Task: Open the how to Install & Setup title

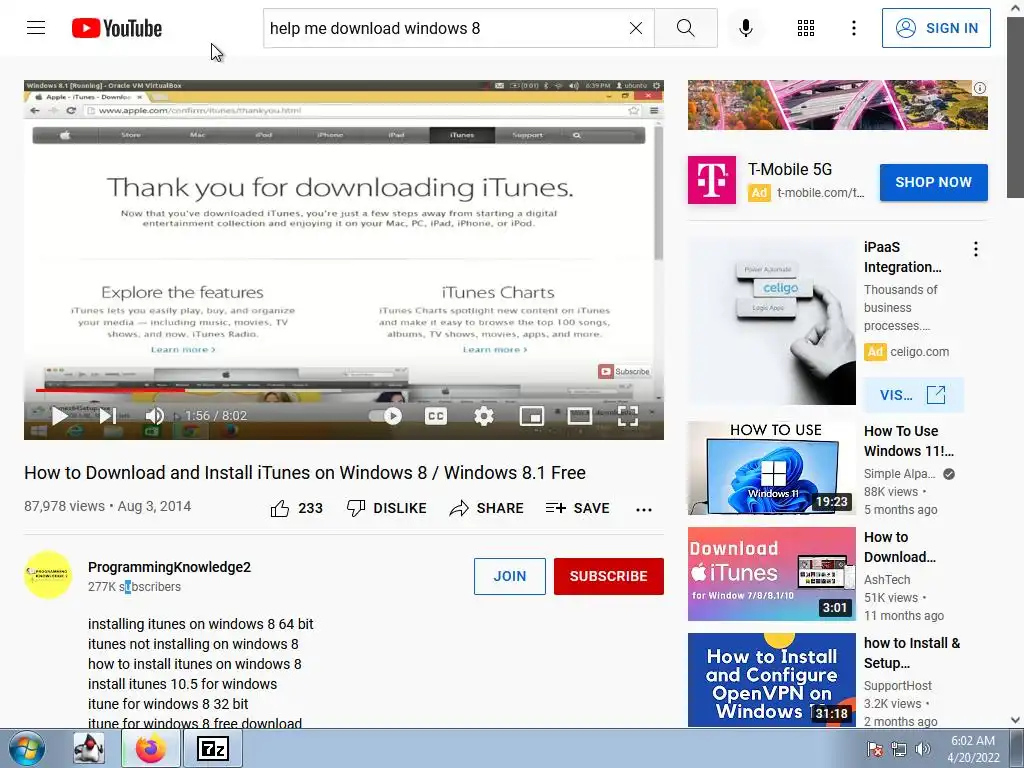Action: pos(912,652)
